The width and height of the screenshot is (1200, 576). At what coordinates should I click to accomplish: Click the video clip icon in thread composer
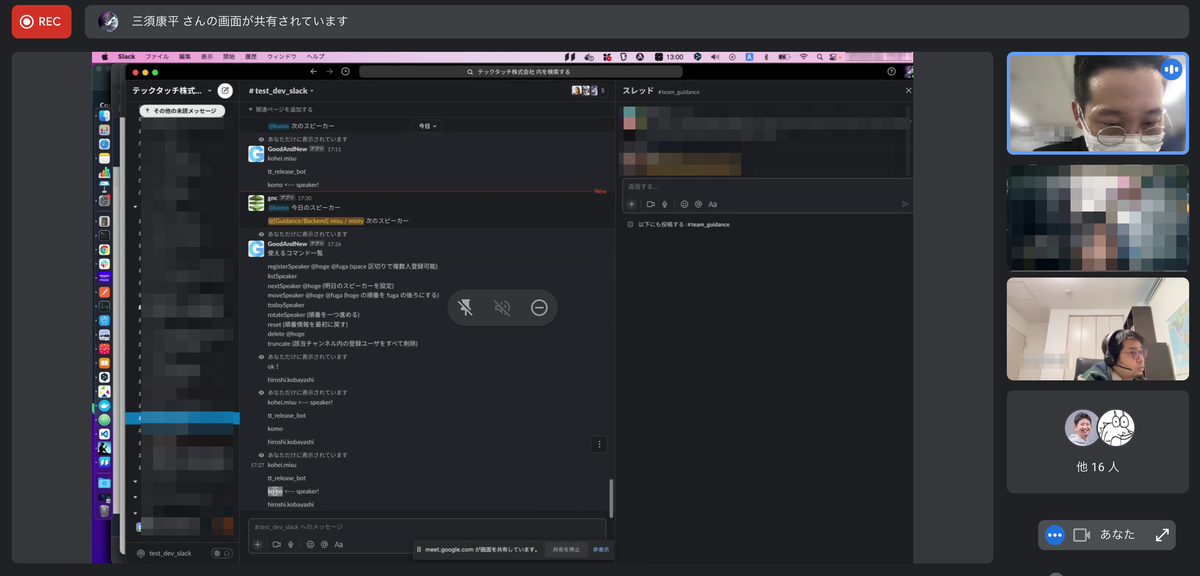650,204
